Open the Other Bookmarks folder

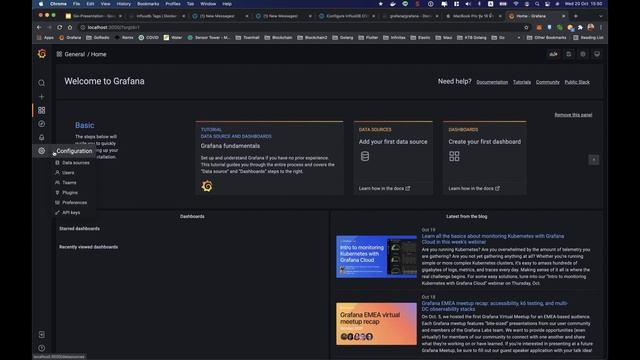tap(547, 38)
